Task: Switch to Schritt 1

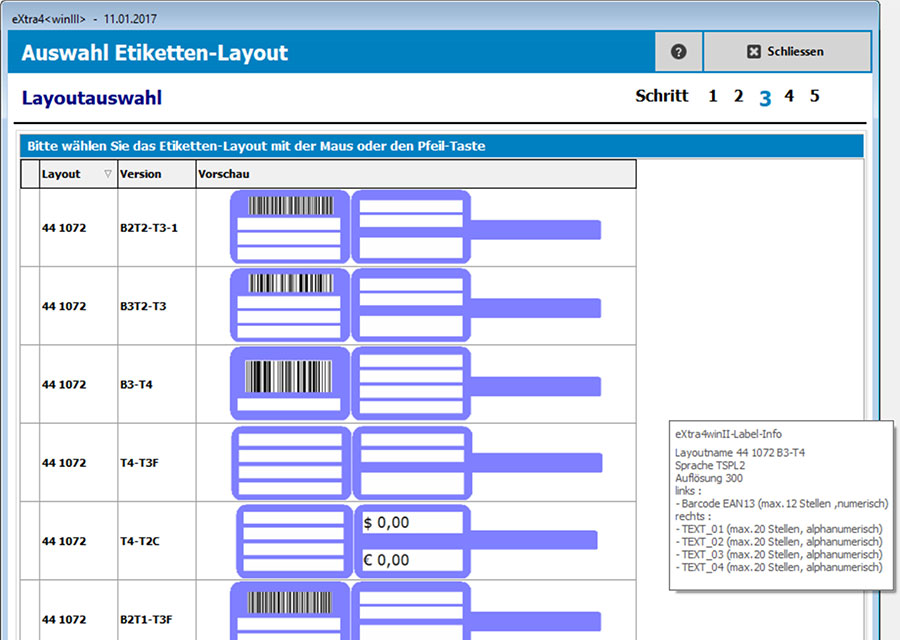Action: click(x=713, y=96)
